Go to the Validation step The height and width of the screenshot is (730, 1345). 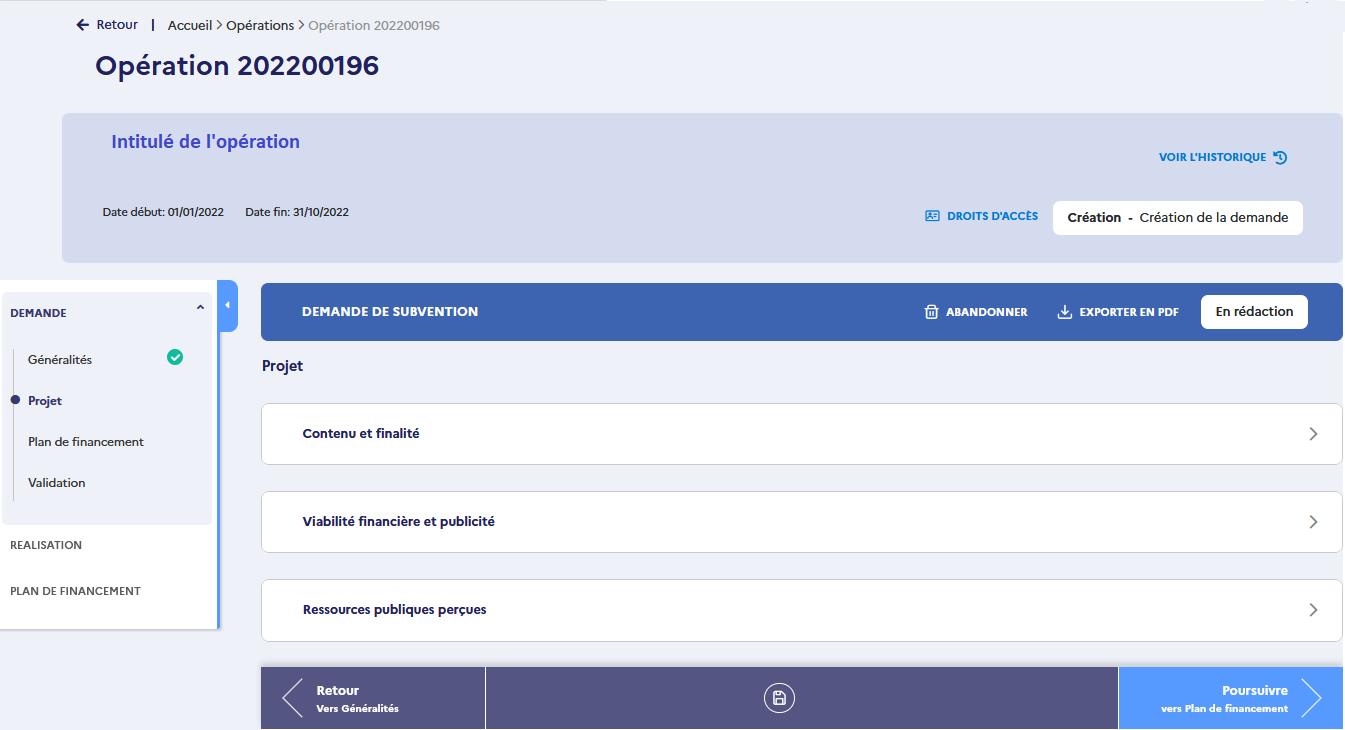click(x=57, y=483)
